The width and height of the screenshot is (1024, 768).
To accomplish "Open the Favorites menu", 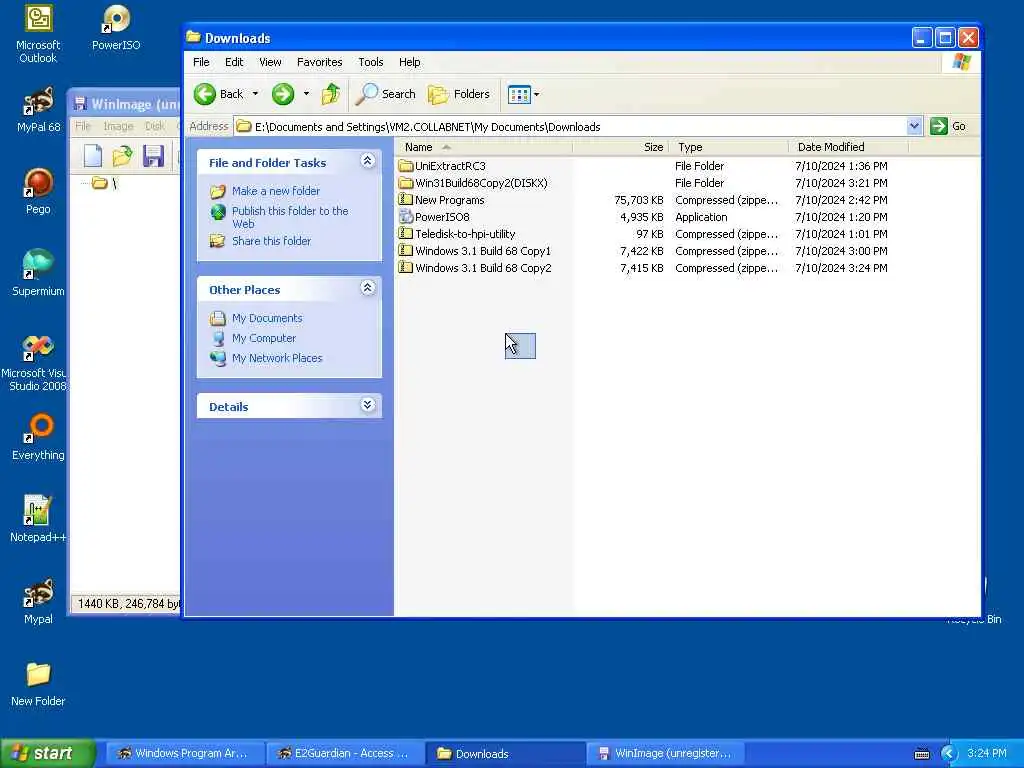I will pos(319,62).
